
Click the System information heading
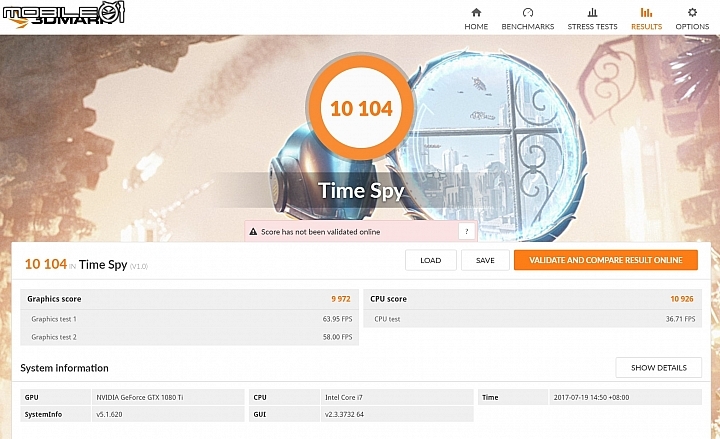click(64, 368)
